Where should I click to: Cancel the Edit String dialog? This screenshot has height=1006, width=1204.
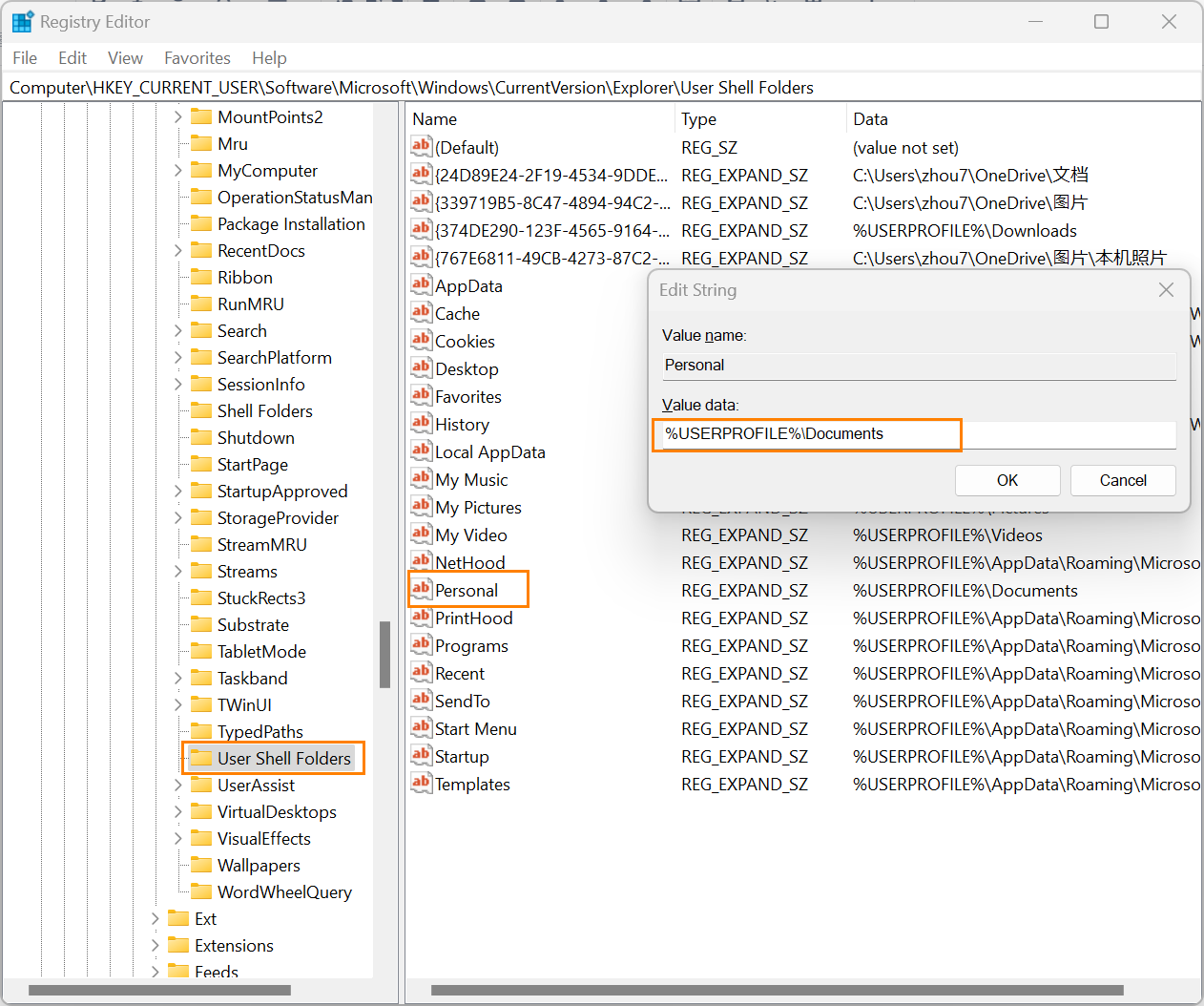[1123, 480]
